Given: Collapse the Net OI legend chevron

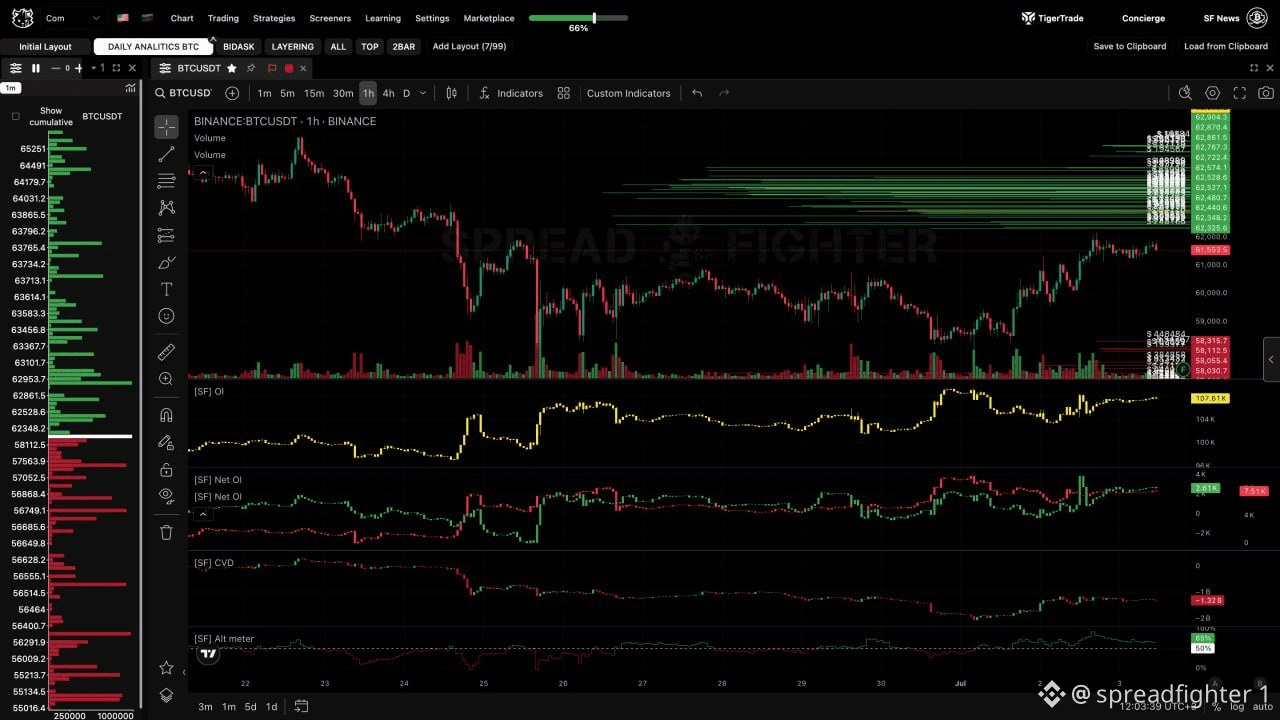Looking at the screenshot, I should (x=202, y=514).
